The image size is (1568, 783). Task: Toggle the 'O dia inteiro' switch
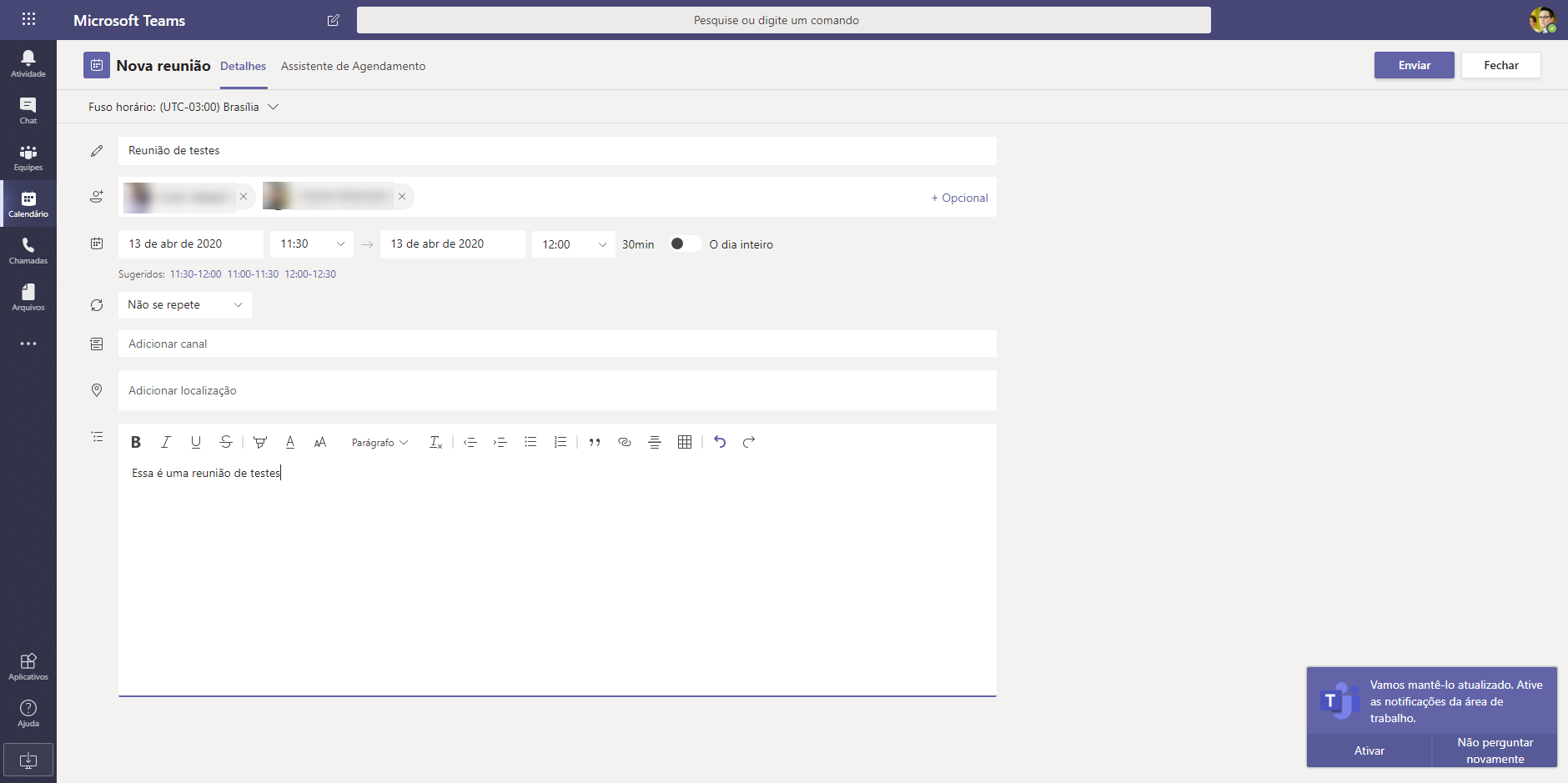click(685, 243)
